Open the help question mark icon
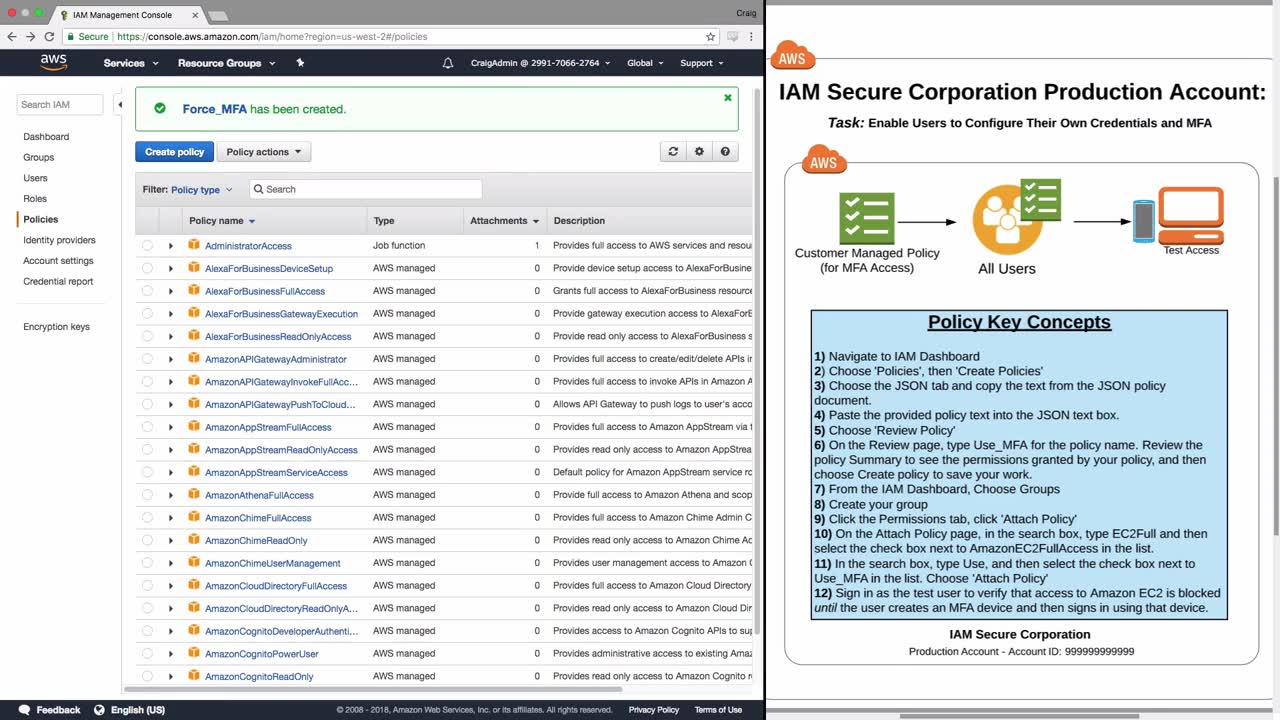Viewport: 1280px width, 720px height. (725, 152)
